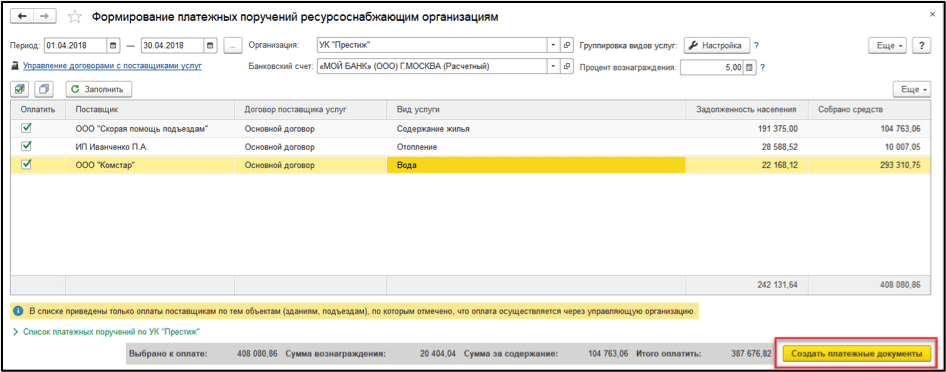
Task: Open calendar for start date 01.04.2018
Action: click(x=113, y=45)
